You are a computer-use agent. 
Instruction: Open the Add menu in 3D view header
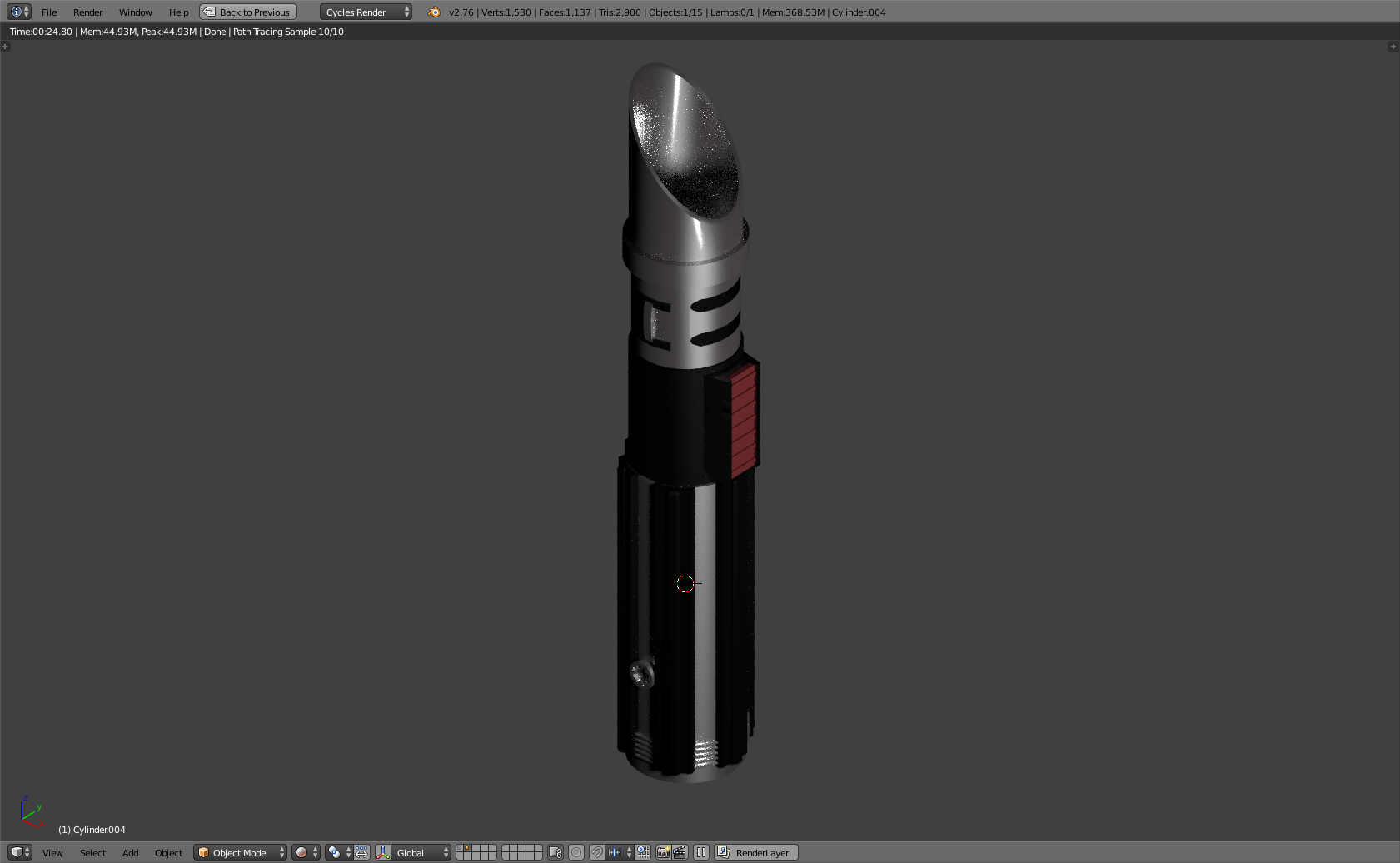coord(131,852)
